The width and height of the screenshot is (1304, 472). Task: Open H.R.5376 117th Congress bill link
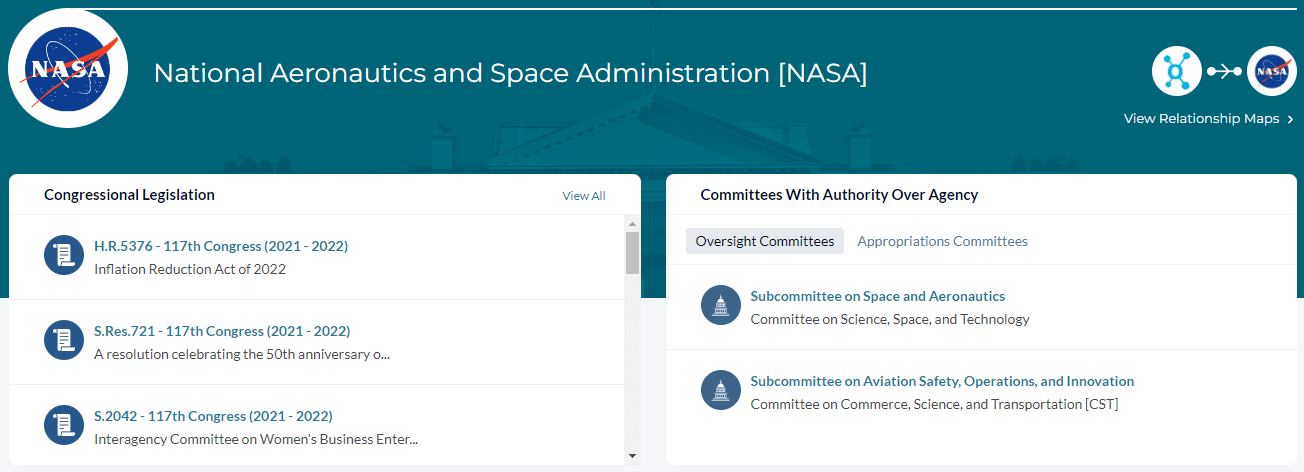point(221,246)
